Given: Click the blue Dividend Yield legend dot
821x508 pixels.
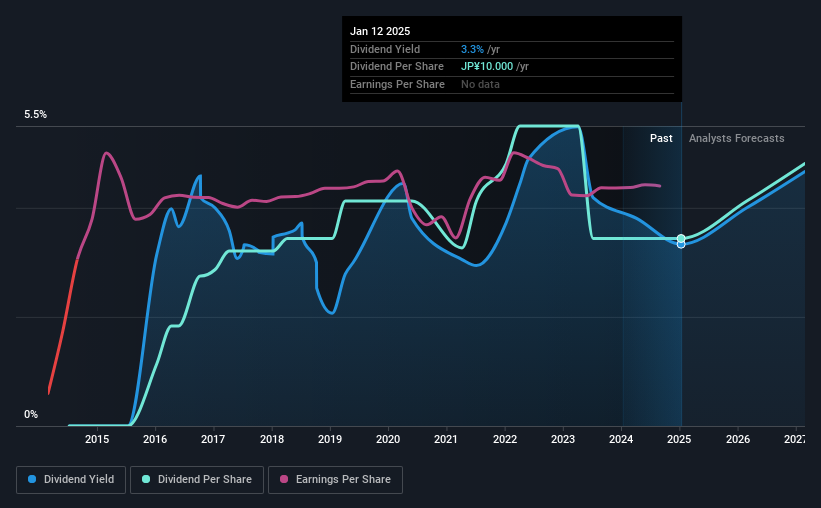Looking at the screenshot, I should point(32,479).
